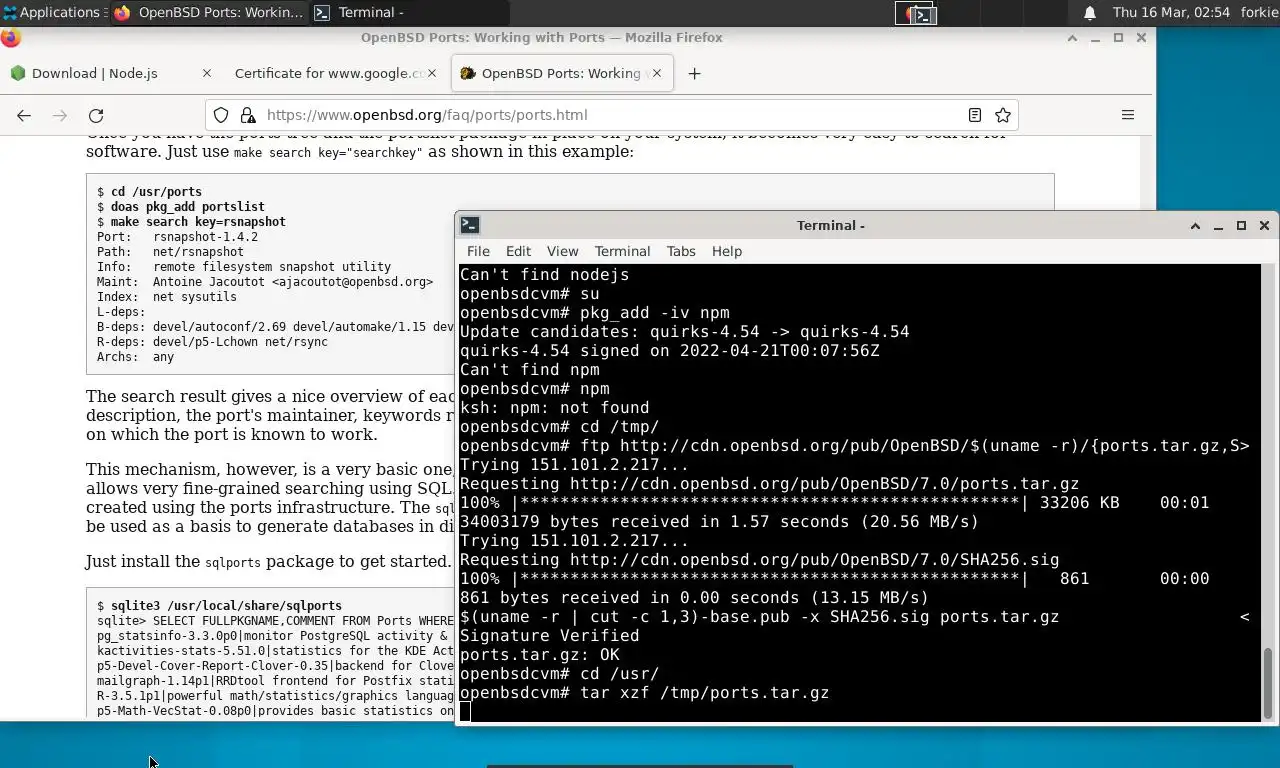Click the Firefox logo window menu icon
The height and width of the screenshot is (768, 1280).
click(x=10, y=38)
